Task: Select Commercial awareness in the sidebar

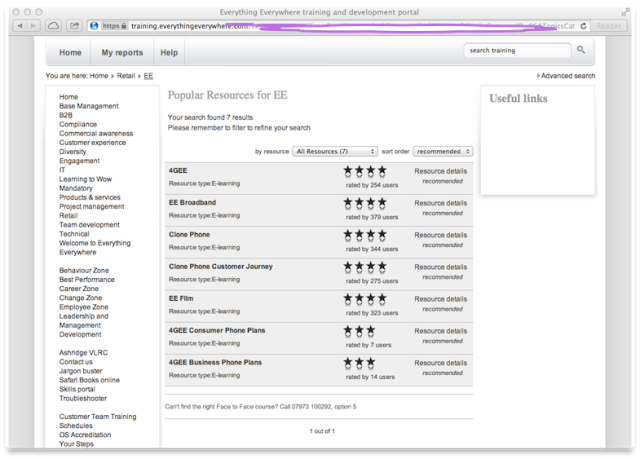Action: click(96, 133)
